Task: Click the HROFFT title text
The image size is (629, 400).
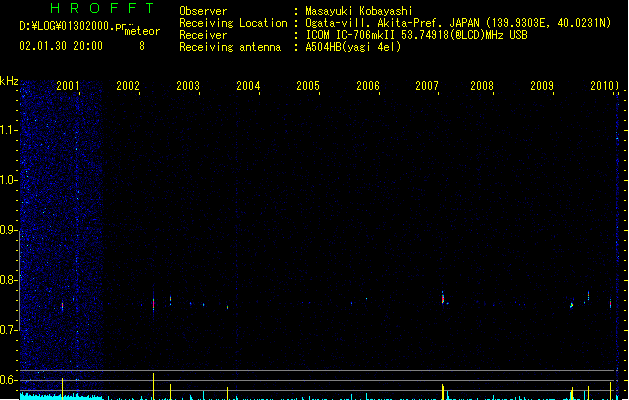Action: coord(103,8)
